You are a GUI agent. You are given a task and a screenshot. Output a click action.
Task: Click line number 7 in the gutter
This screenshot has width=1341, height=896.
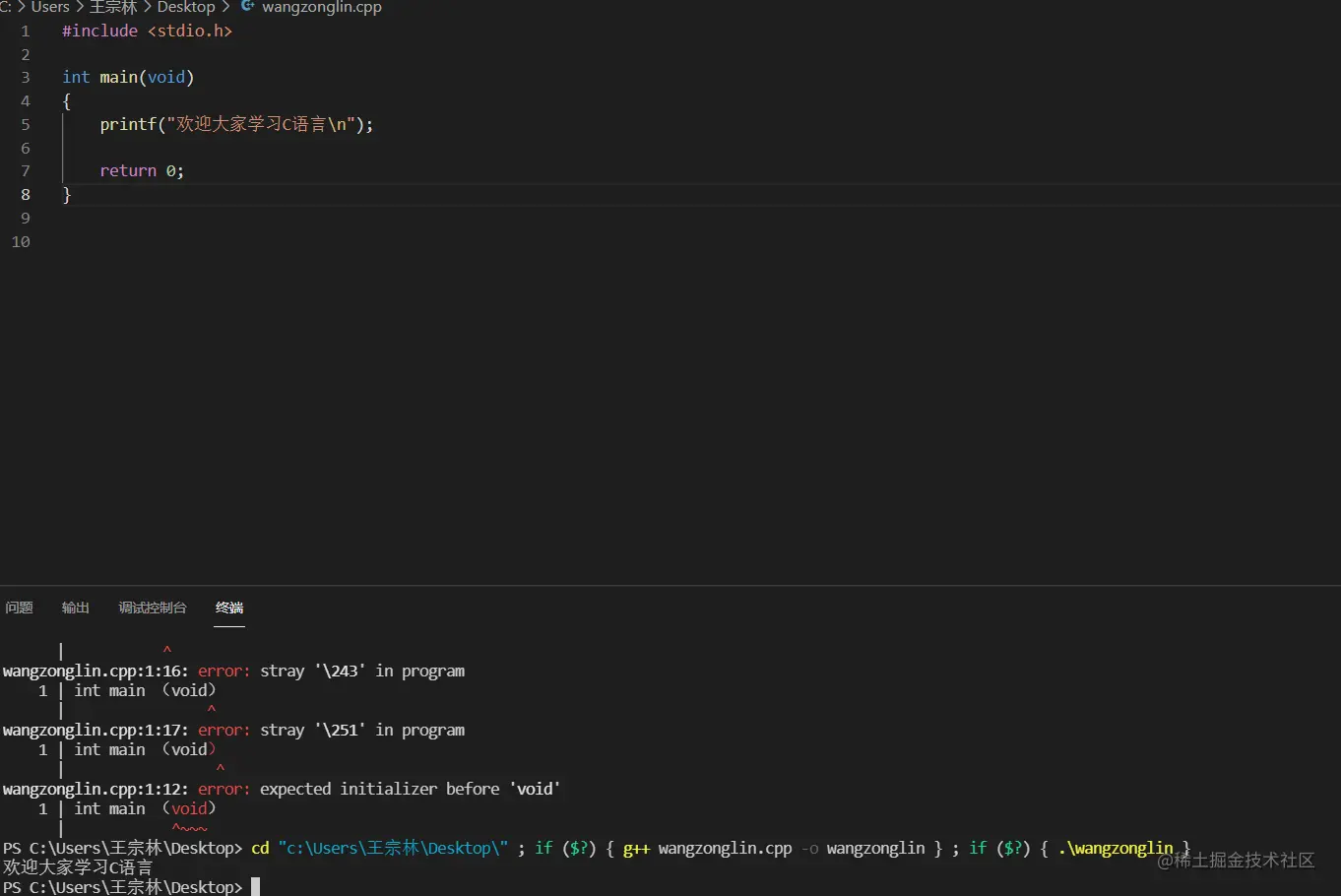26,171
